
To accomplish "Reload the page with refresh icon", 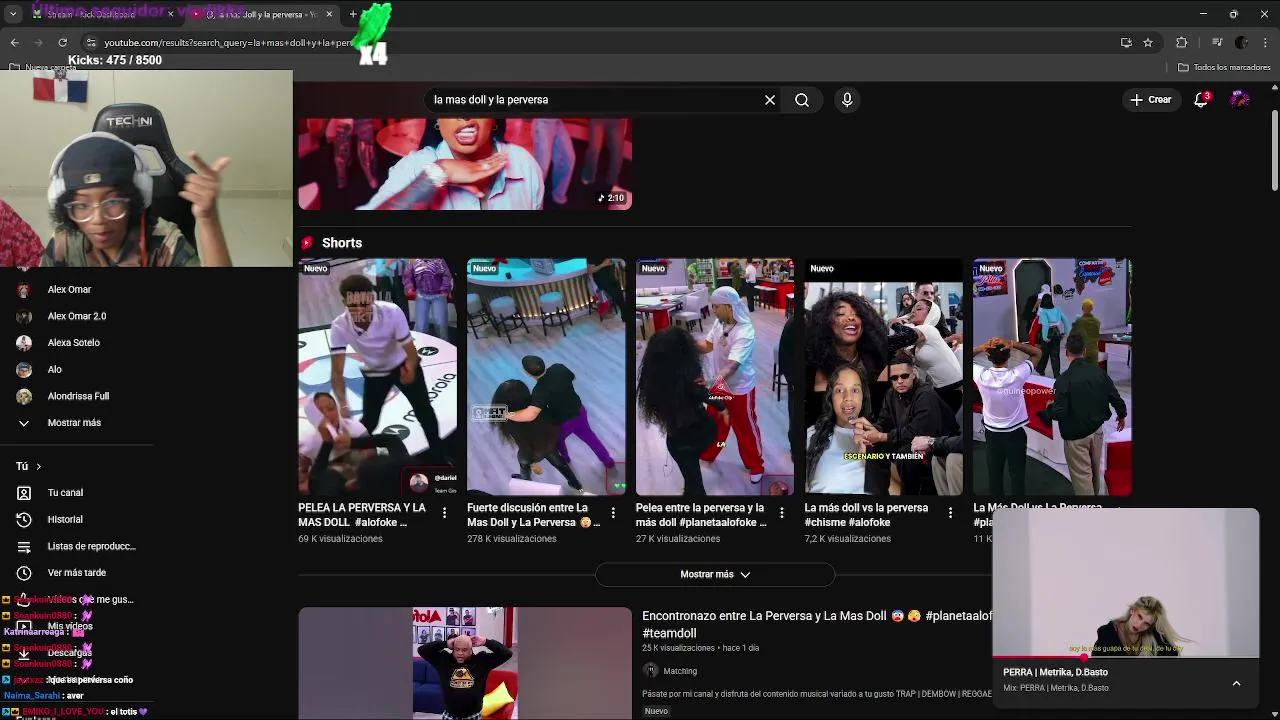I will pos(62,42).
